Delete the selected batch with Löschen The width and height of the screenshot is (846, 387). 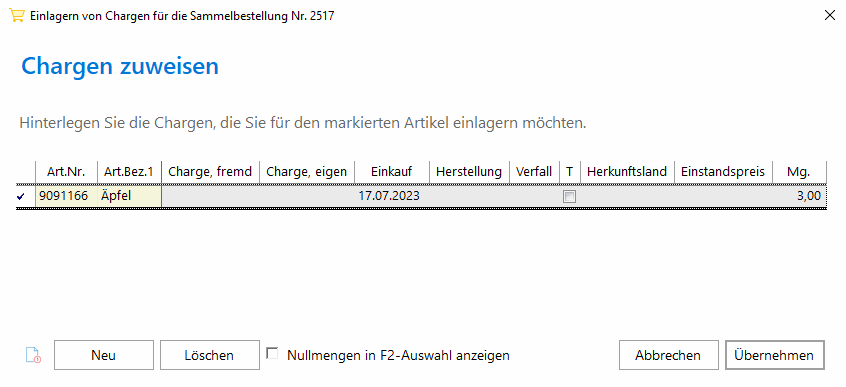tap(209, 355)
